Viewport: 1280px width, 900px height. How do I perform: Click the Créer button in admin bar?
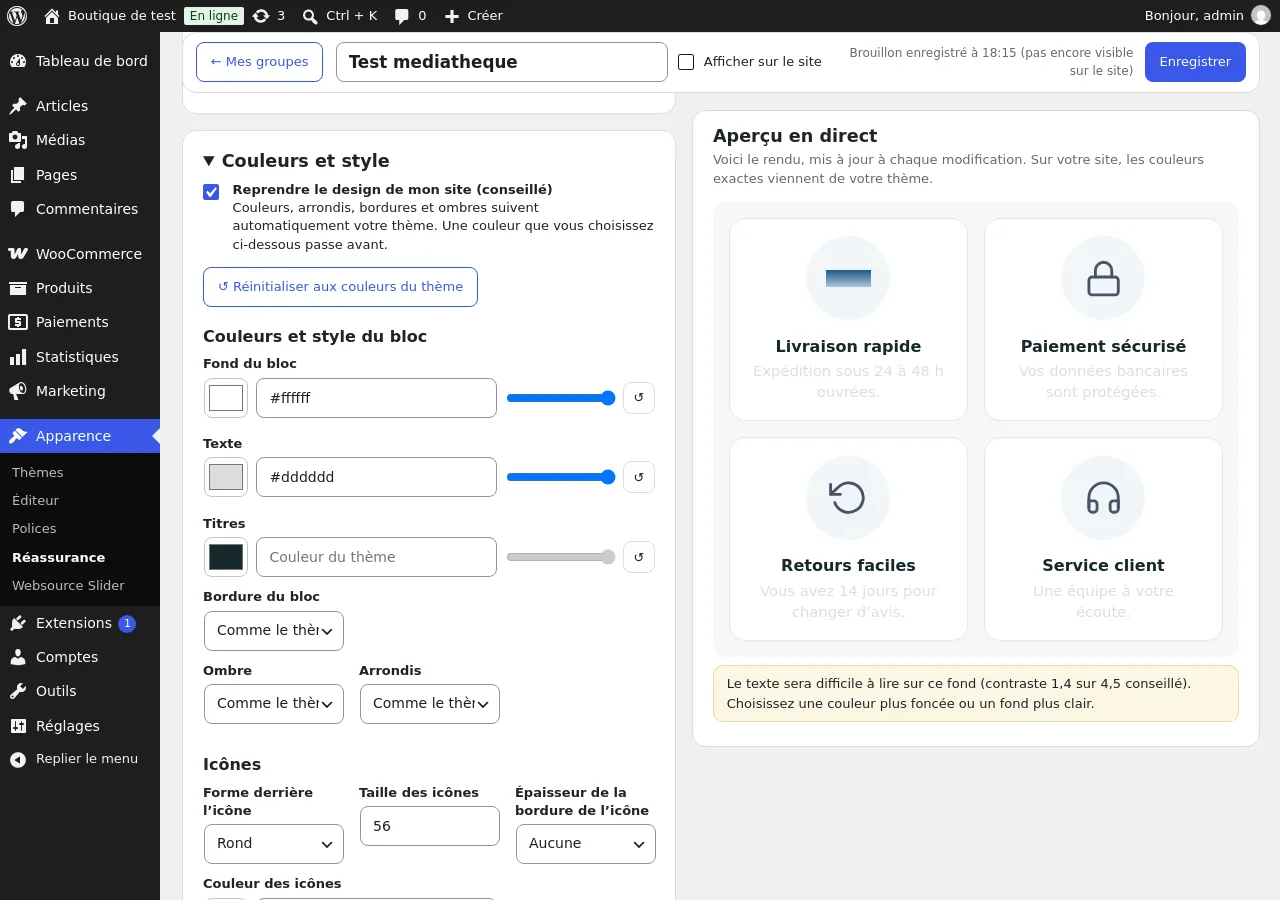[473, 16]
